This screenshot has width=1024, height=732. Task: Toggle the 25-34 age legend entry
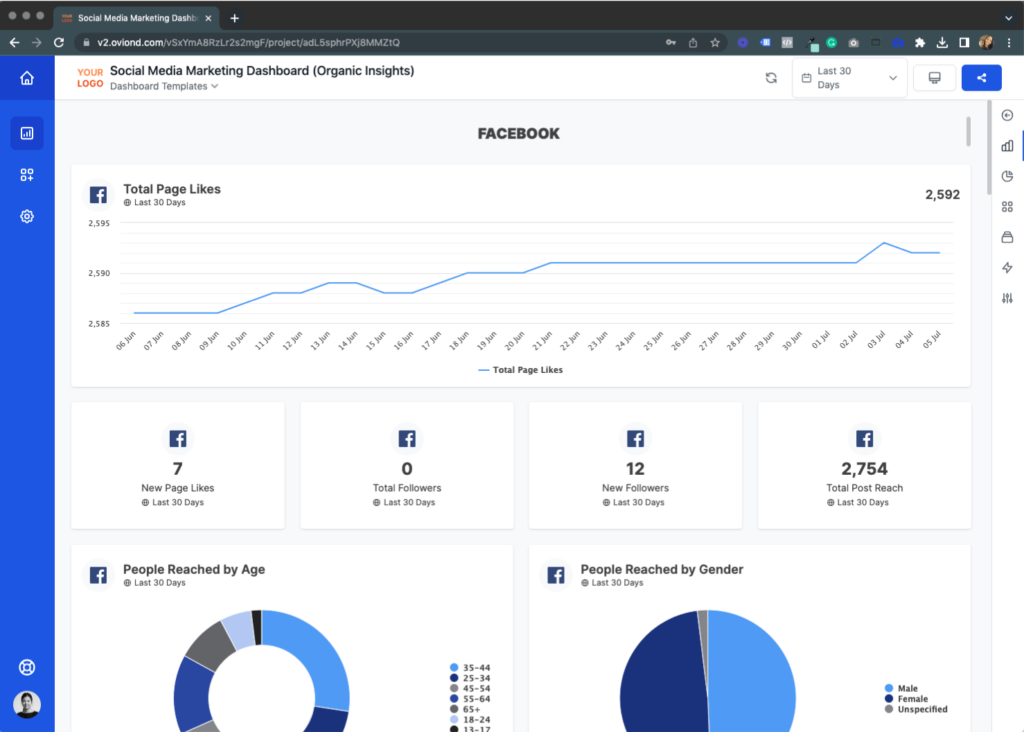tap(470, 678)
